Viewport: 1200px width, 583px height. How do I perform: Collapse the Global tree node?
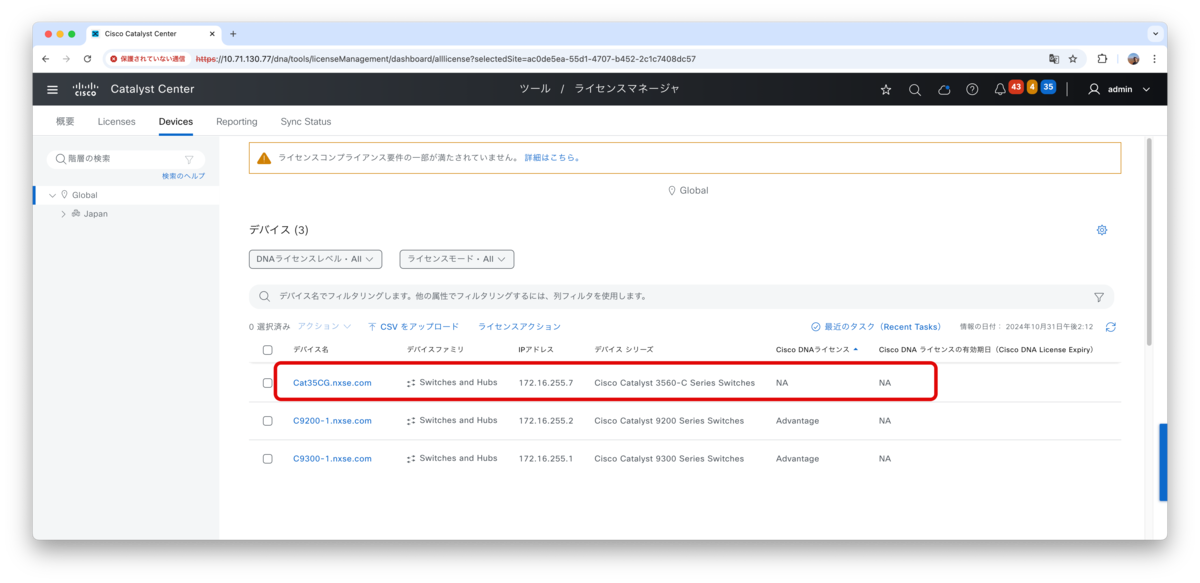pos(52,195)
